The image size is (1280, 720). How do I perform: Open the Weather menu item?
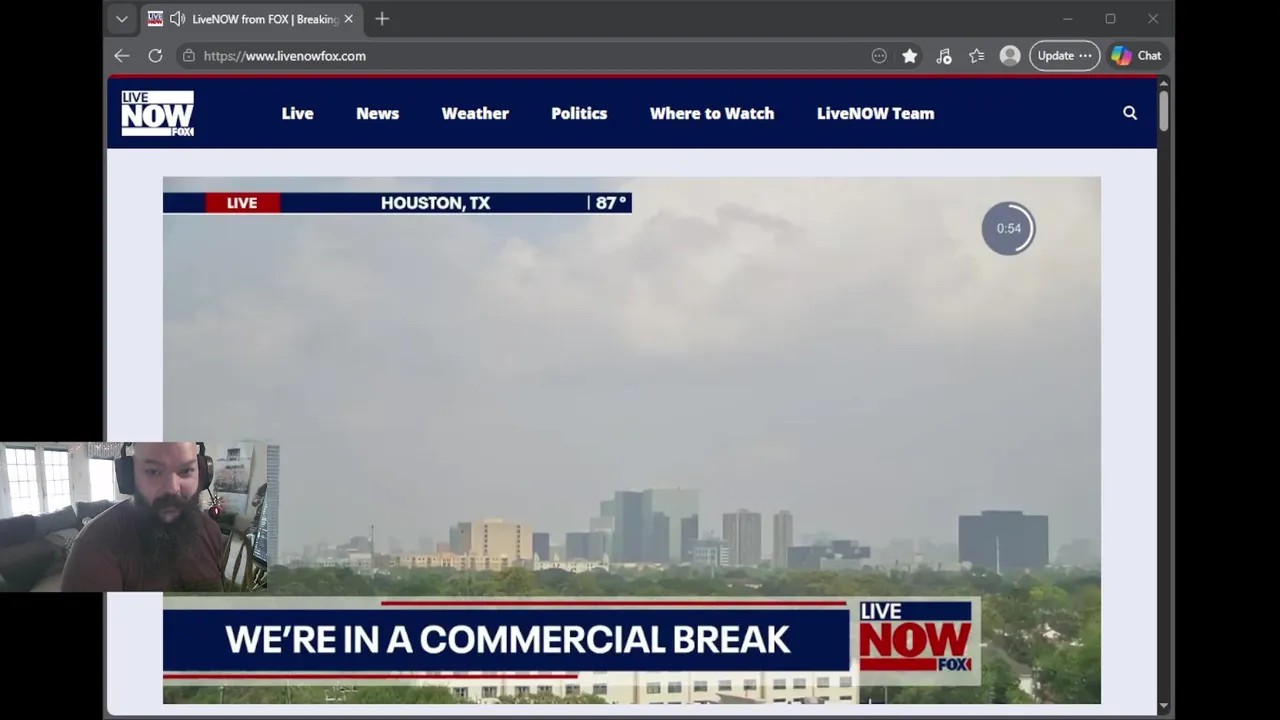(x=475, y=113)
